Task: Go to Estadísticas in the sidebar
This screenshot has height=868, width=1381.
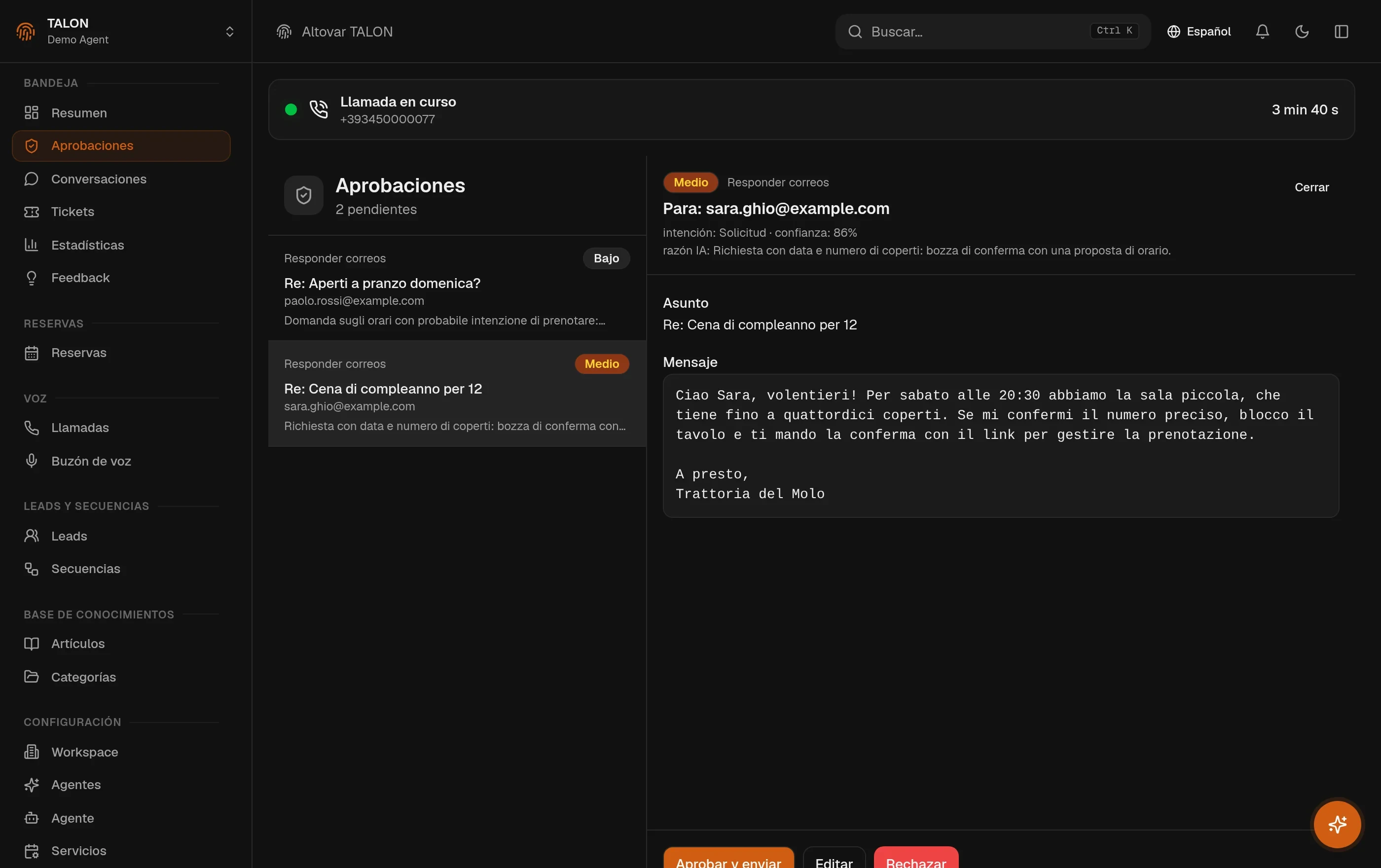Action: (x=121, y=245)
